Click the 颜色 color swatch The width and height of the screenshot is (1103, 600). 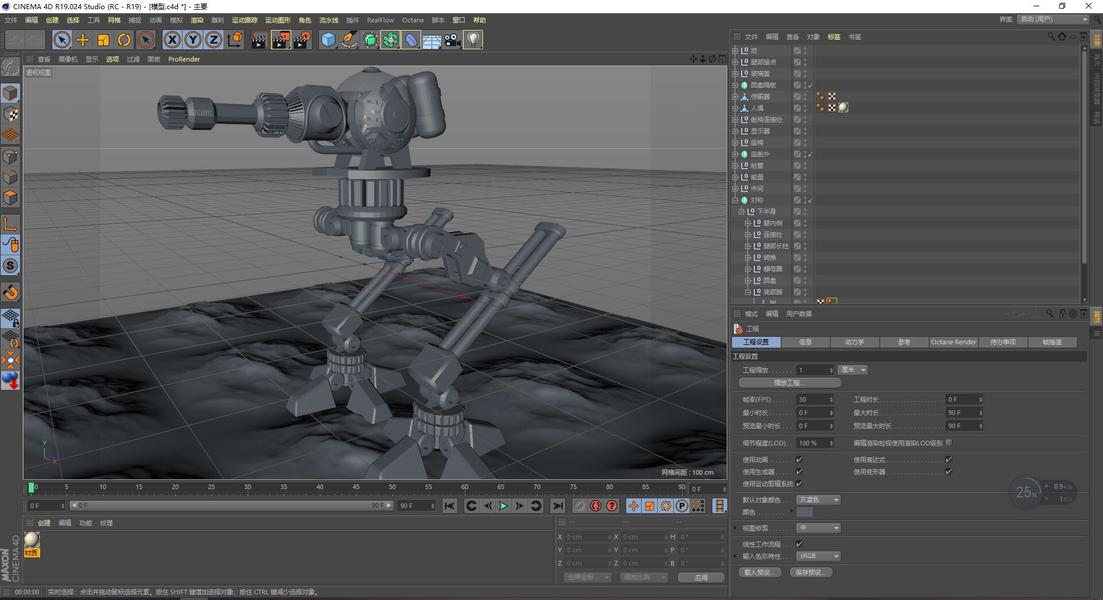coord(805,512)
